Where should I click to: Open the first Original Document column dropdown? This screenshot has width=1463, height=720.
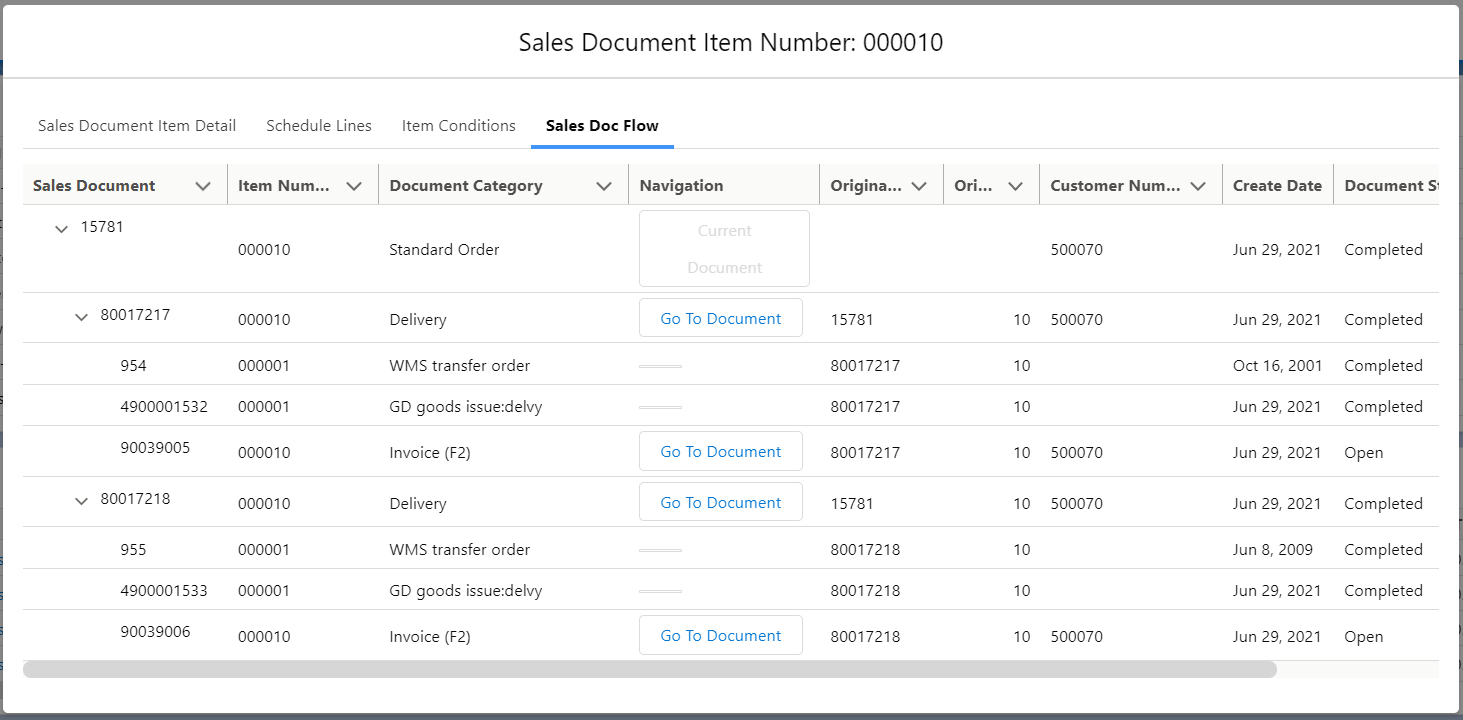point(920,185)
